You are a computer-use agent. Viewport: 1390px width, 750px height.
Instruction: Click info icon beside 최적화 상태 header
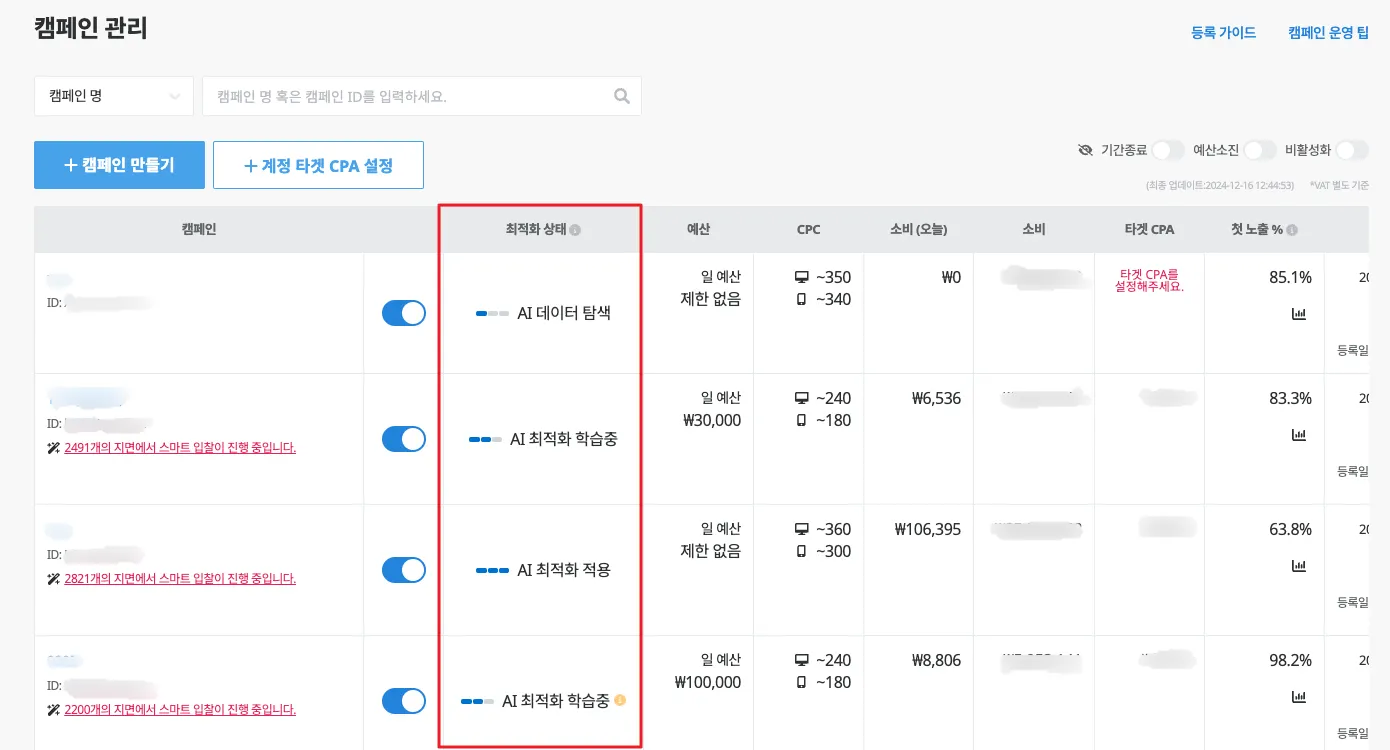point(575,230)
